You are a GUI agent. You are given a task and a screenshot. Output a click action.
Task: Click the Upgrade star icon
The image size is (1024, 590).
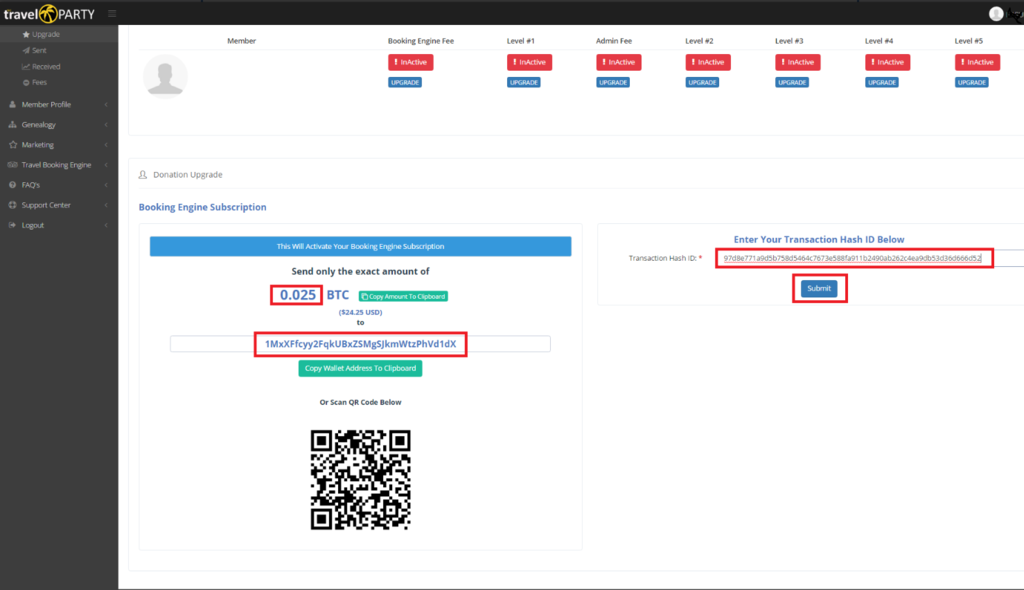(26, 34)
